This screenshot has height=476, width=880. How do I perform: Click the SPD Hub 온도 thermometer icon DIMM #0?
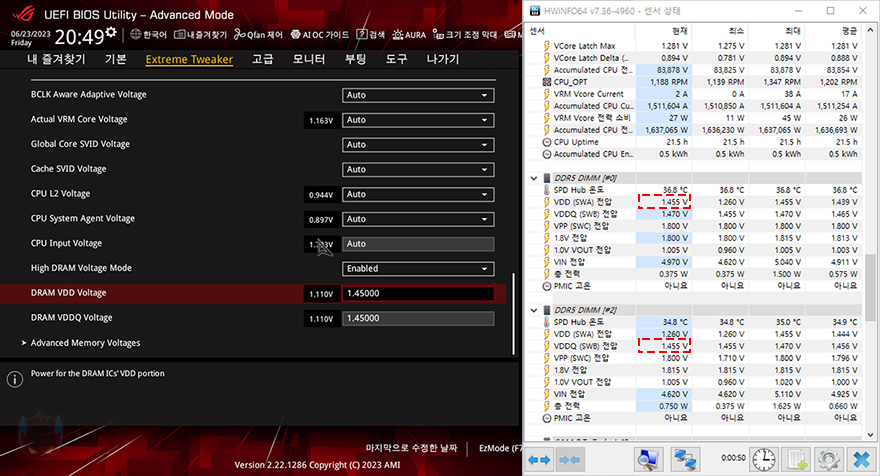(x=547, y=190)
